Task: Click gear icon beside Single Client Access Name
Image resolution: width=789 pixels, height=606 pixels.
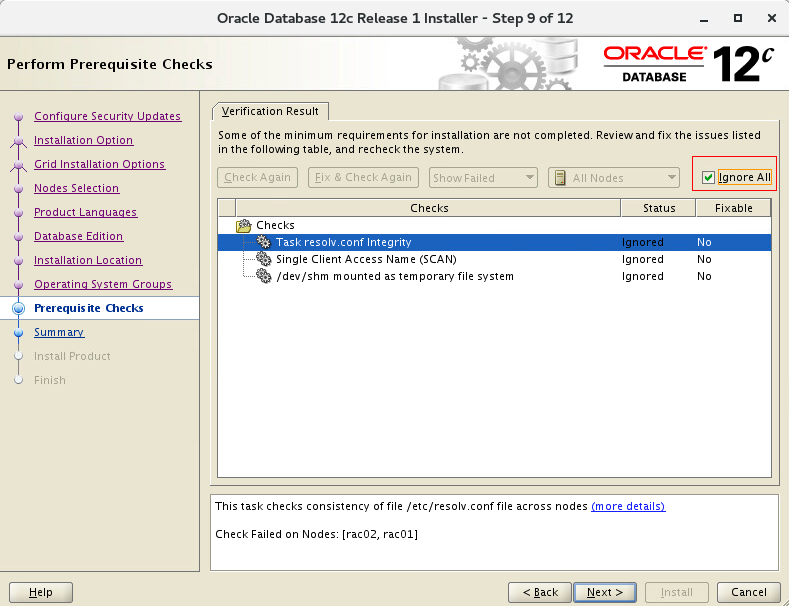Action: coord(264,259)
